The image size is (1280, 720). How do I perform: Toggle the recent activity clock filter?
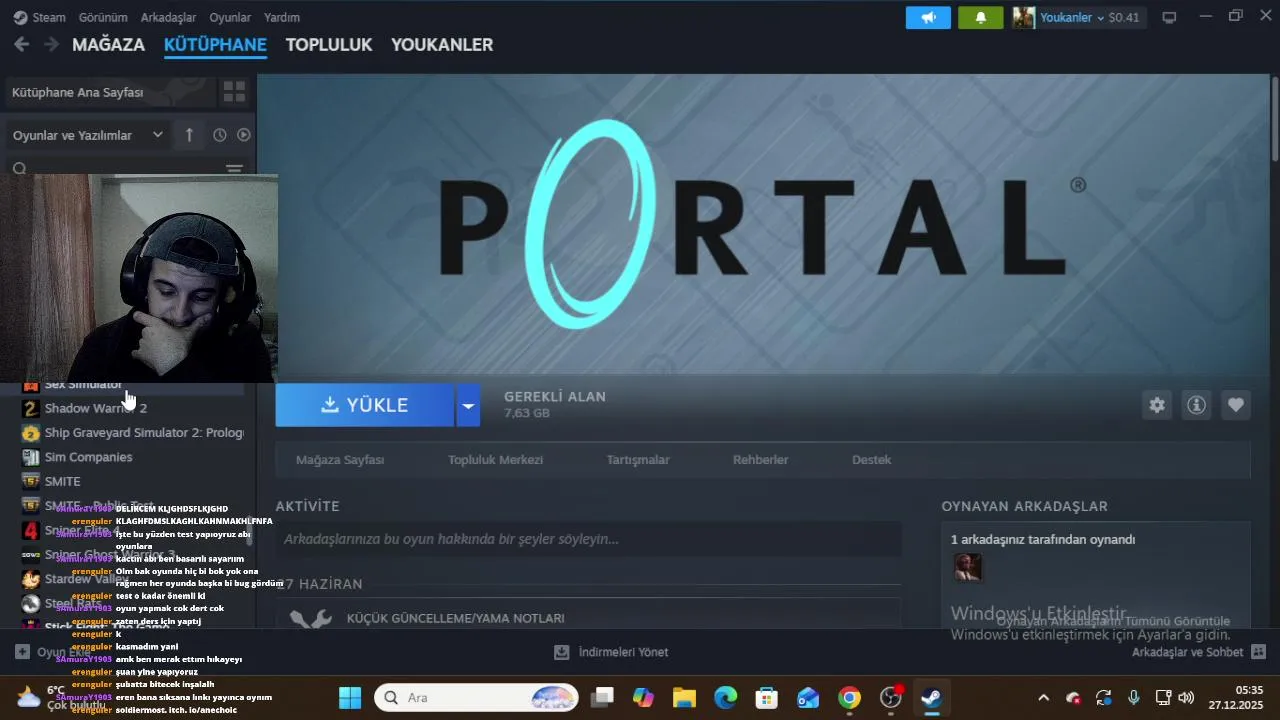pyautogui.click(x=219, y=135)
